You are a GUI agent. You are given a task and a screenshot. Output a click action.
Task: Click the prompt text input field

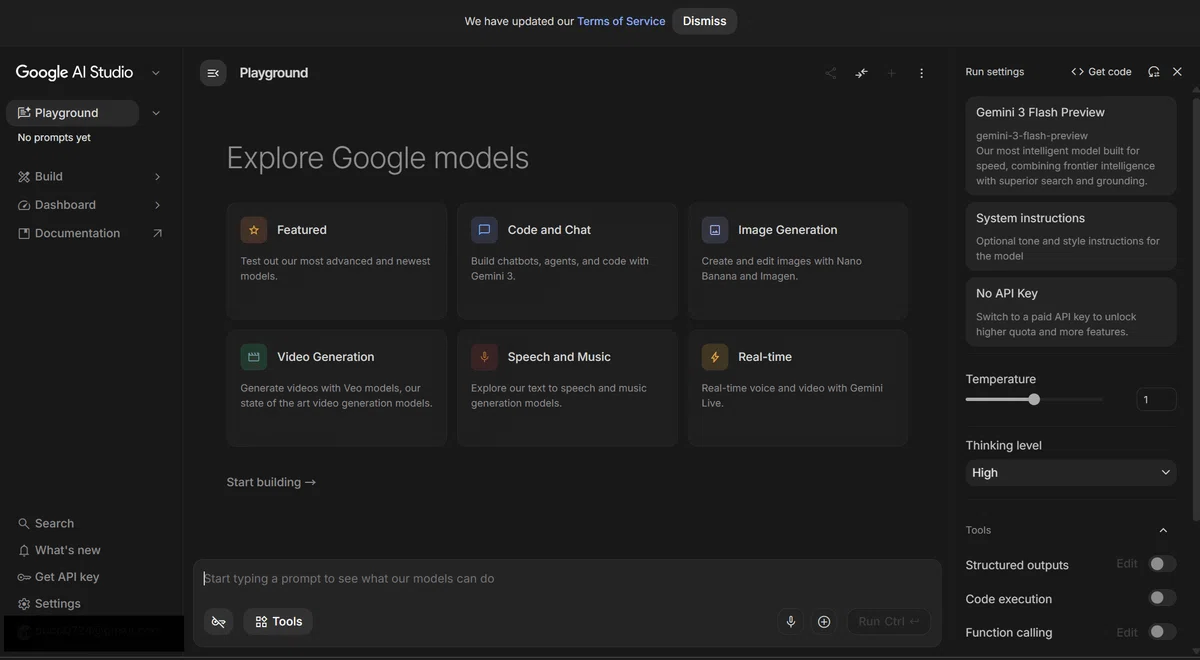click(567, 578)
